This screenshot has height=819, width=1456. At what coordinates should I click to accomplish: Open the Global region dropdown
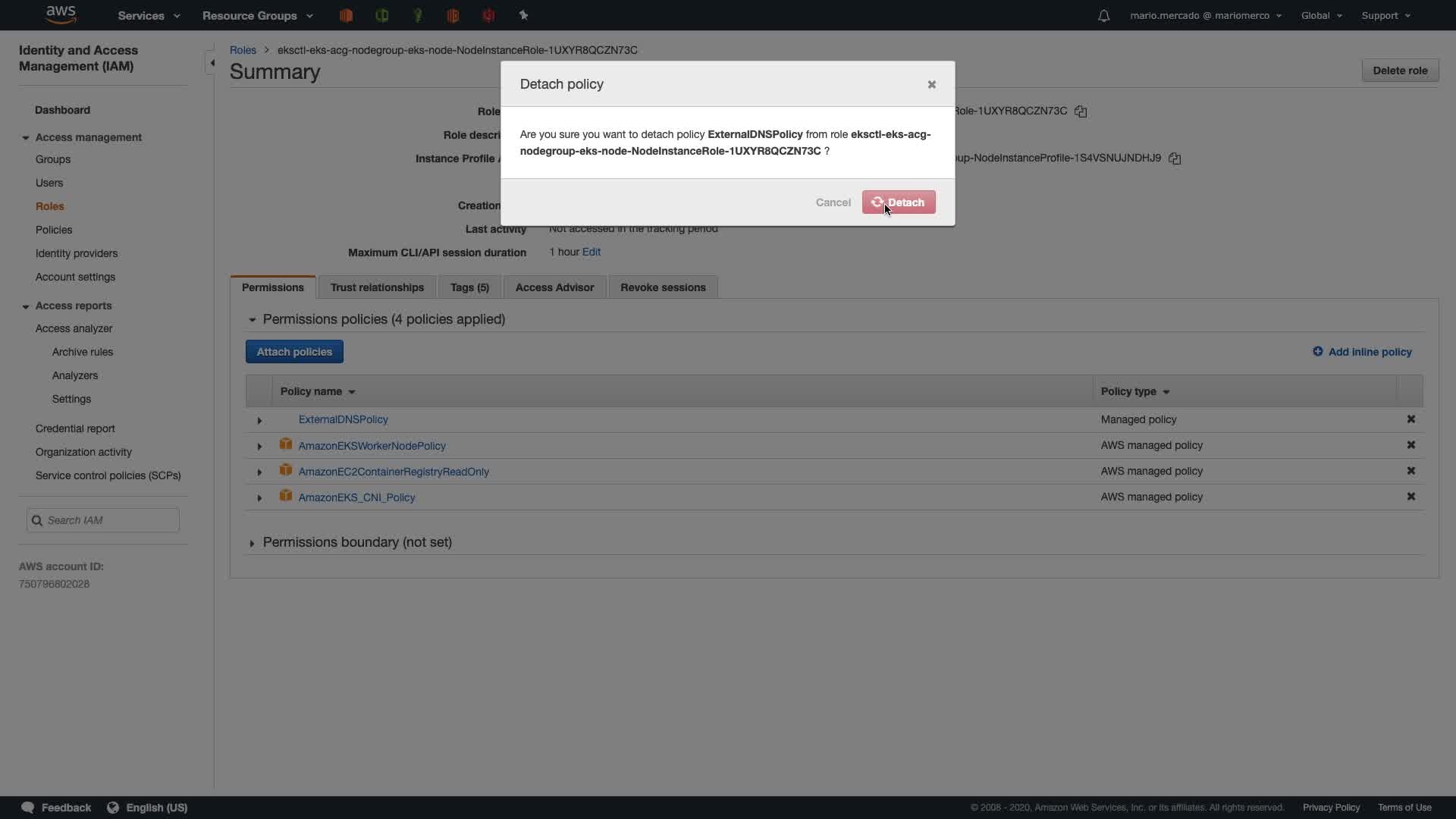coord(1321,15)
